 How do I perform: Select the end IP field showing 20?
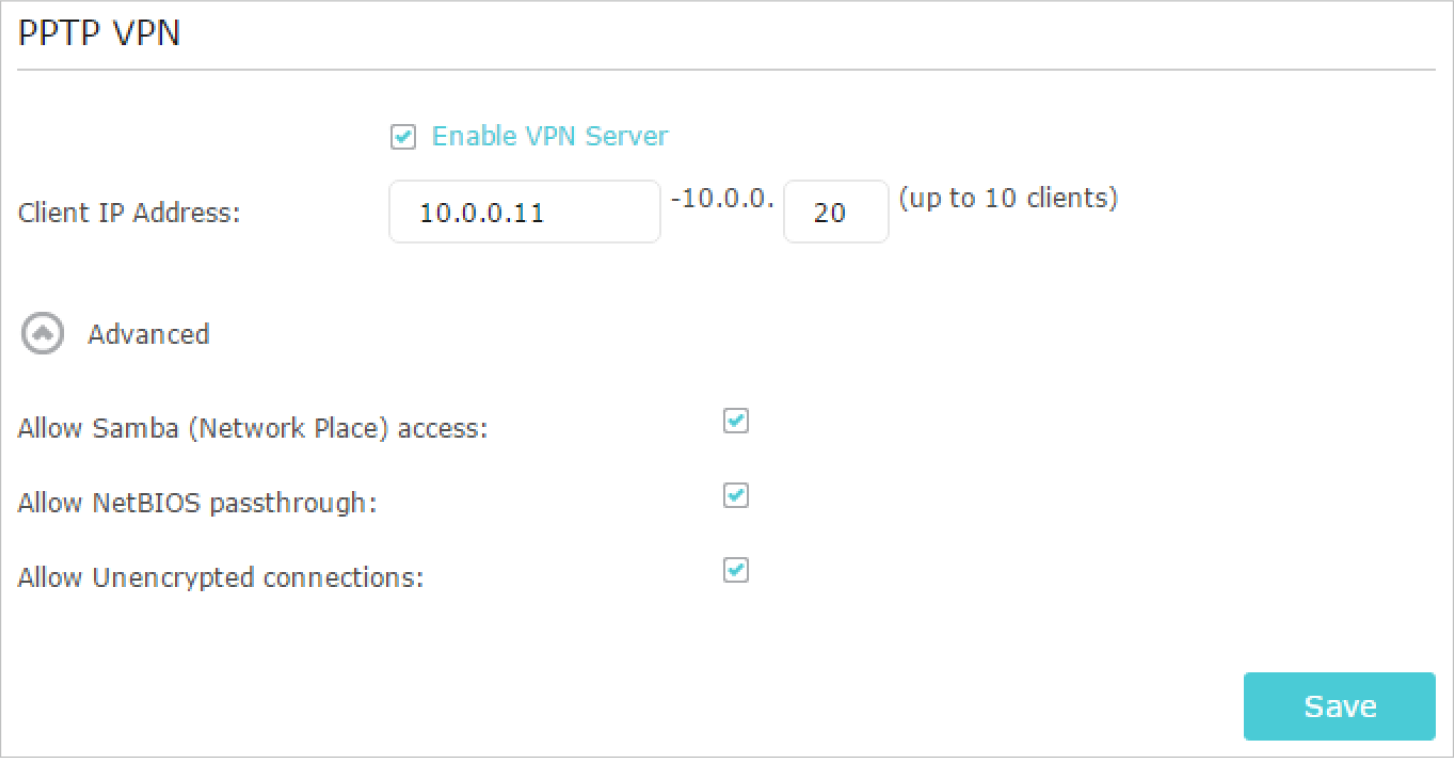(836, 211)
